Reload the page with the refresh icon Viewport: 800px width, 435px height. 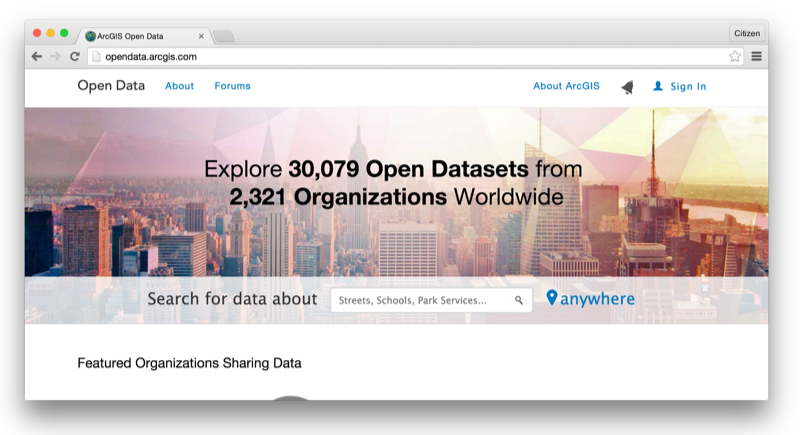tap(75, 57)
